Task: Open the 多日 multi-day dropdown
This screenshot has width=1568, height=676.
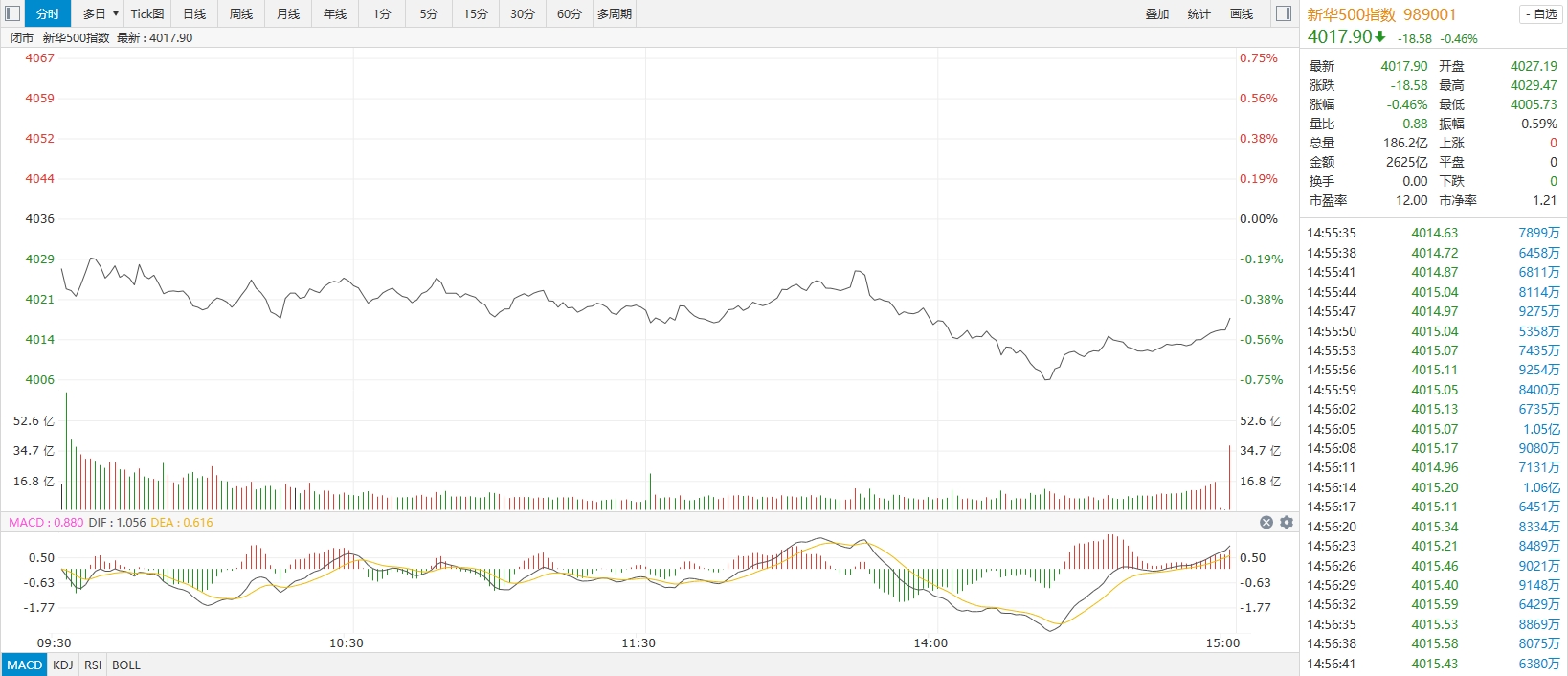Action: point(100,13)
